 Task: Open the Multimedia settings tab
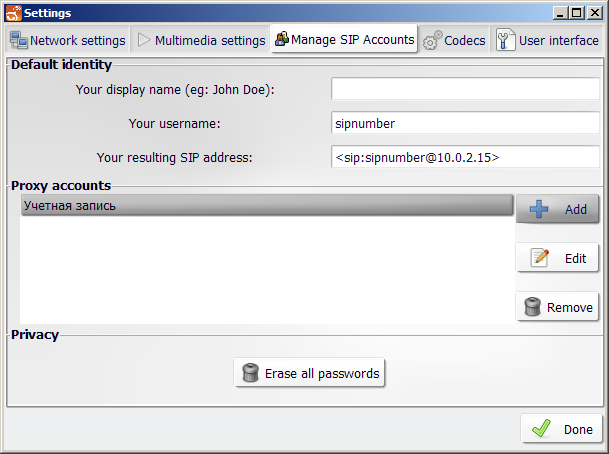pos(200,40)
